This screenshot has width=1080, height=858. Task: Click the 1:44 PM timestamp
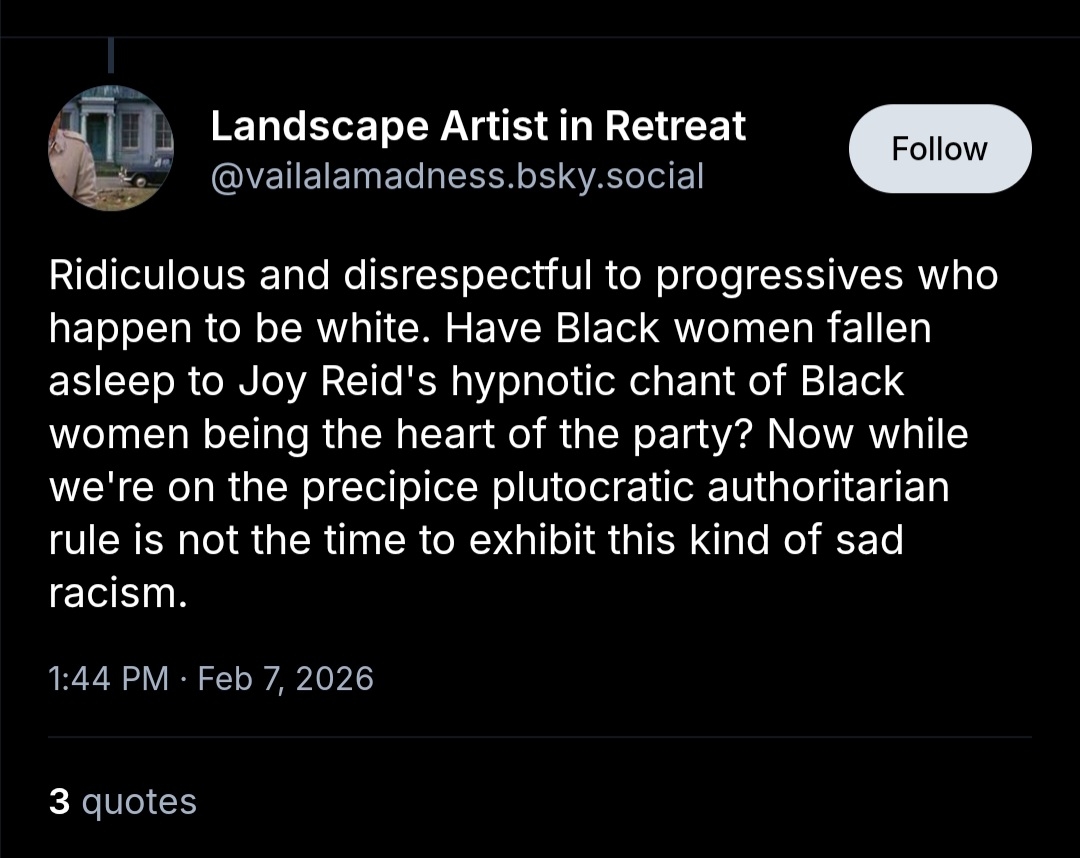point(109,679)
